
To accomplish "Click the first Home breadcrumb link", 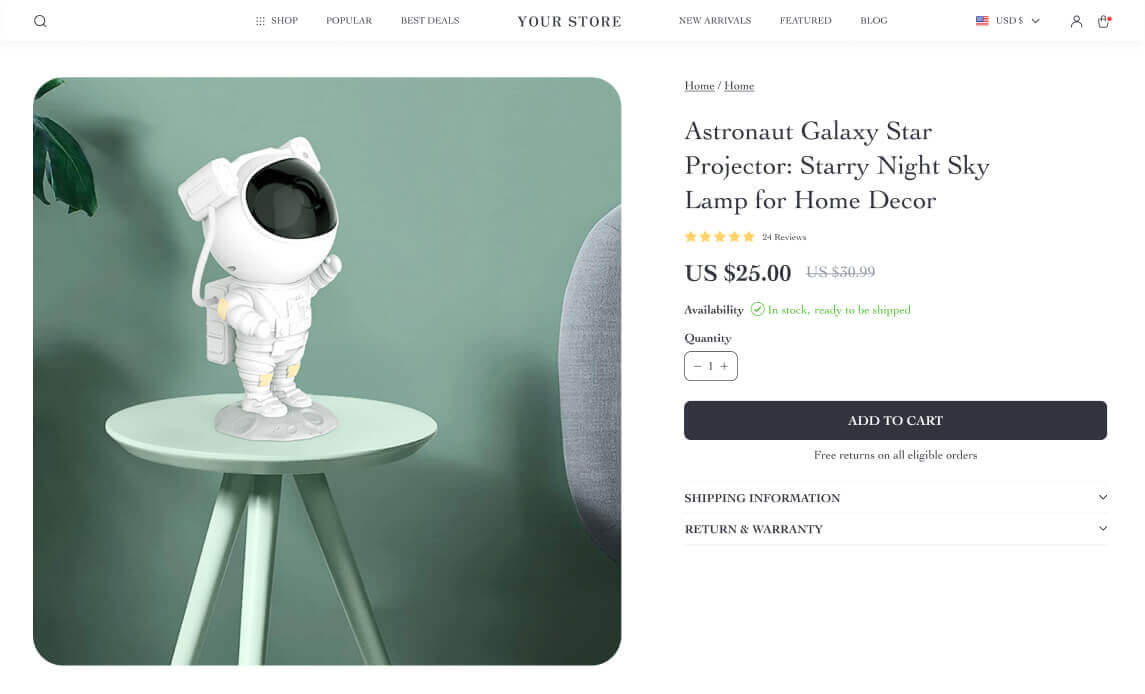I will click(x=699, y=86).
